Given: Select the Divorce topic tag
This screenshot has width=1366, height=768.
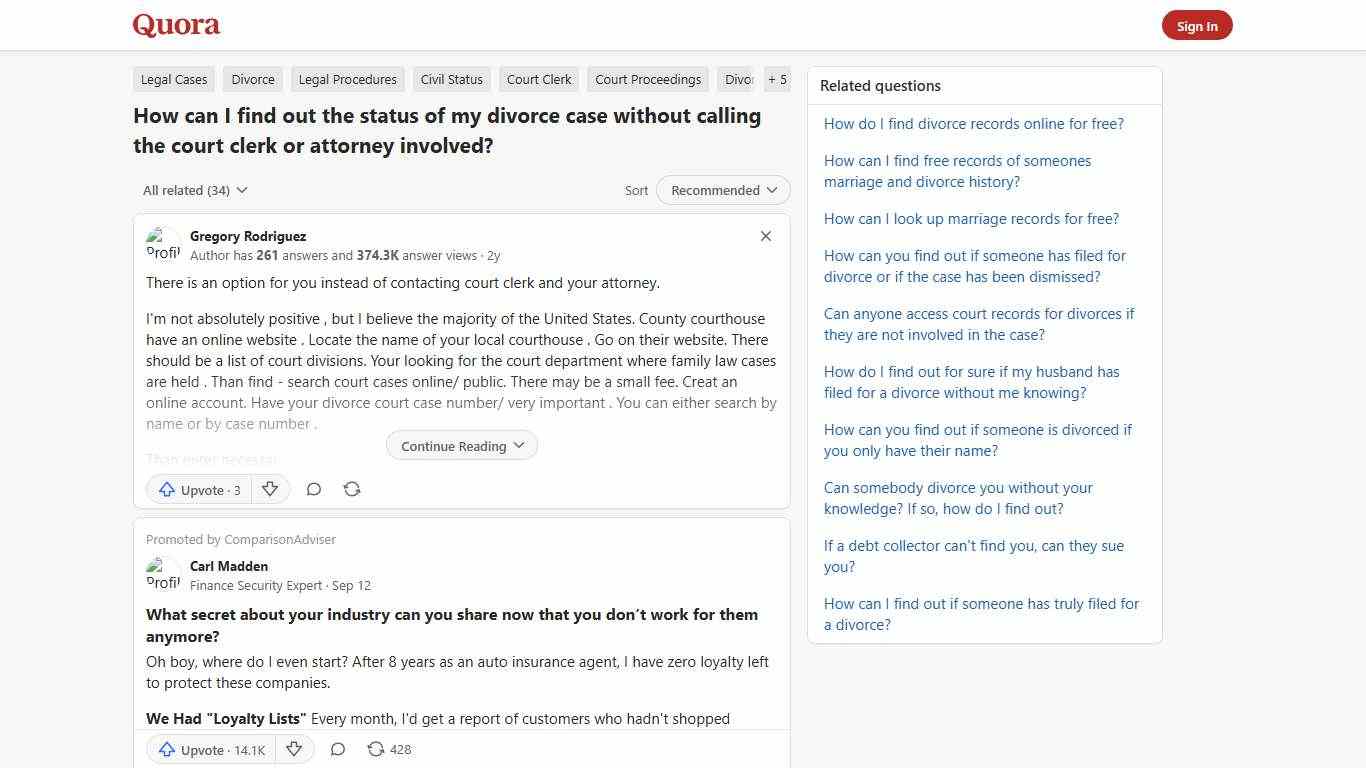Looking at the screenshot, I should tap(252, 79).
